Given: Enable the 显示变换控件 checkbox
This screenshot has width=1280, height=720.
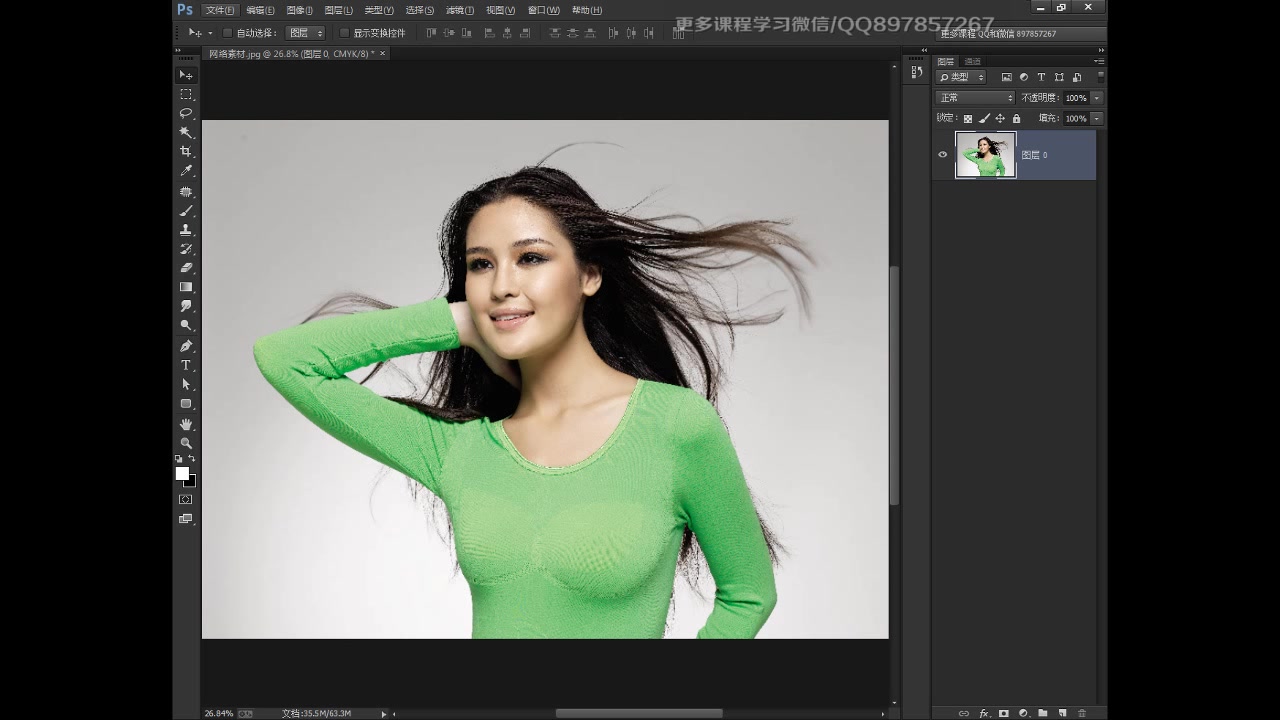Looking at the screenshot, I should pyautogui.click(x=344, y=33).
